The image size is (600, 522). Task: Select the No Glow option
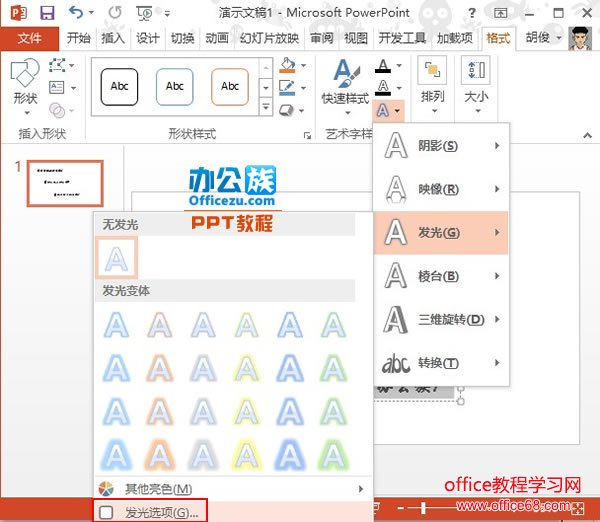[x=116, y=258]
